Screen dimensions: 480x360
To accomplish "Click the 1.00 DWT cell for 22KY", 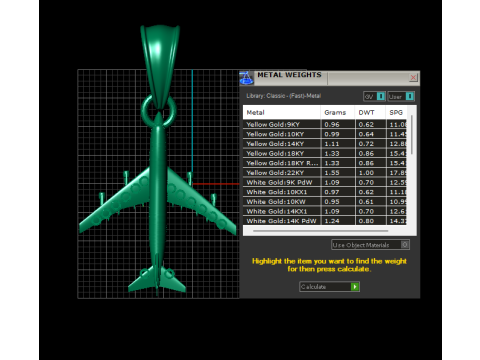I will 370,173.
